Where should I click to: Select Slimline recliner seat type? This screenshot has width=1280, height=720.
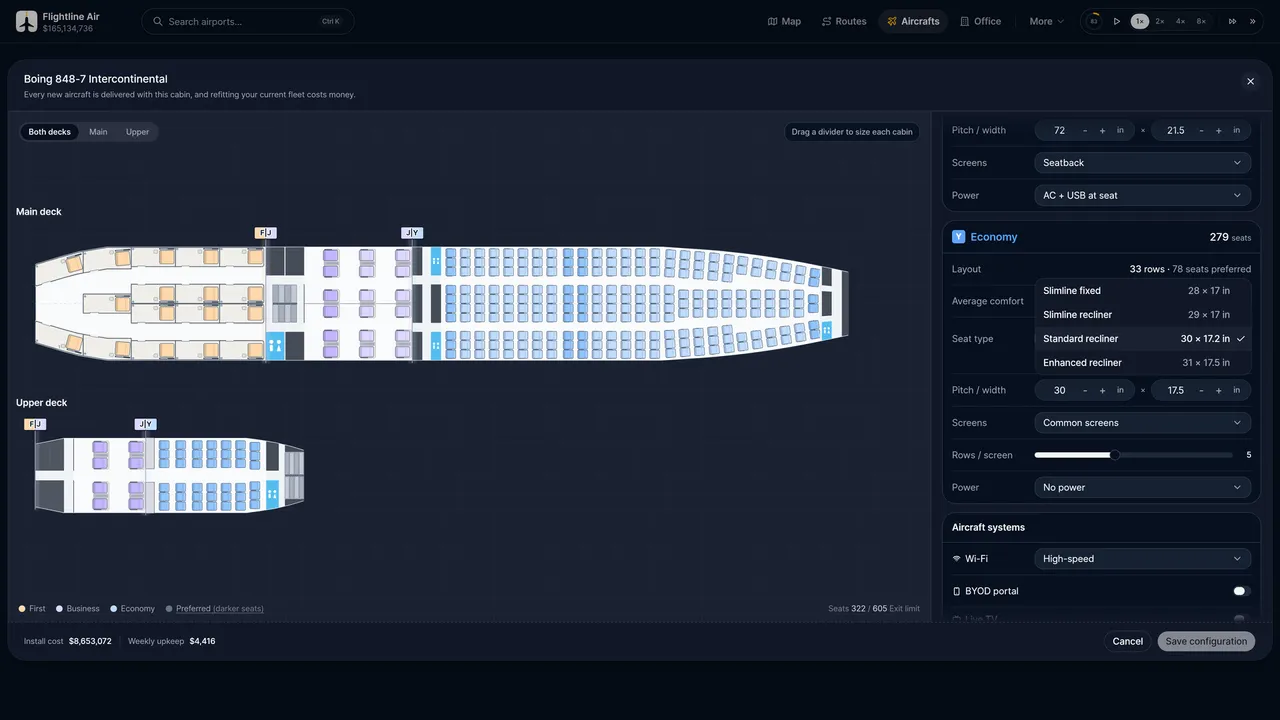click(1142, 315)
